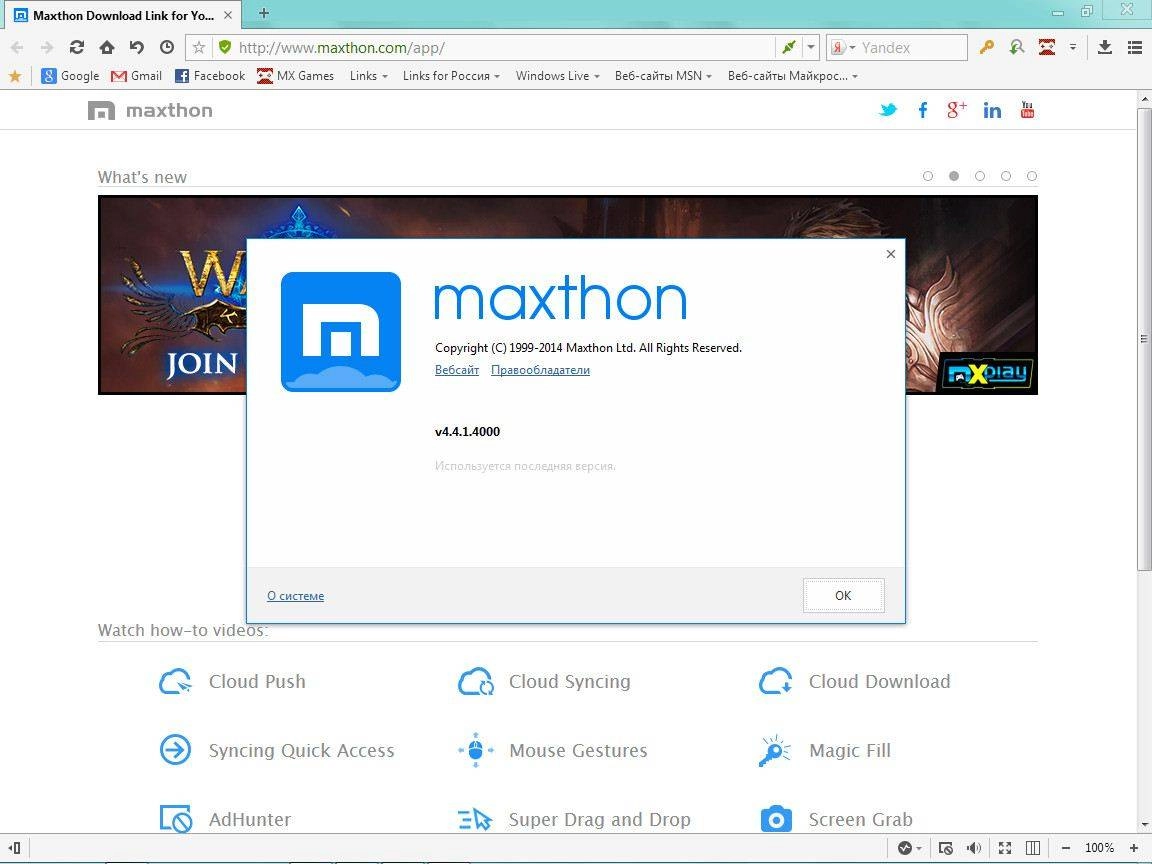Screen dimensions: 1152x864
Task: Expand the Links bookmark folder
Action: [x=369, y=76]
